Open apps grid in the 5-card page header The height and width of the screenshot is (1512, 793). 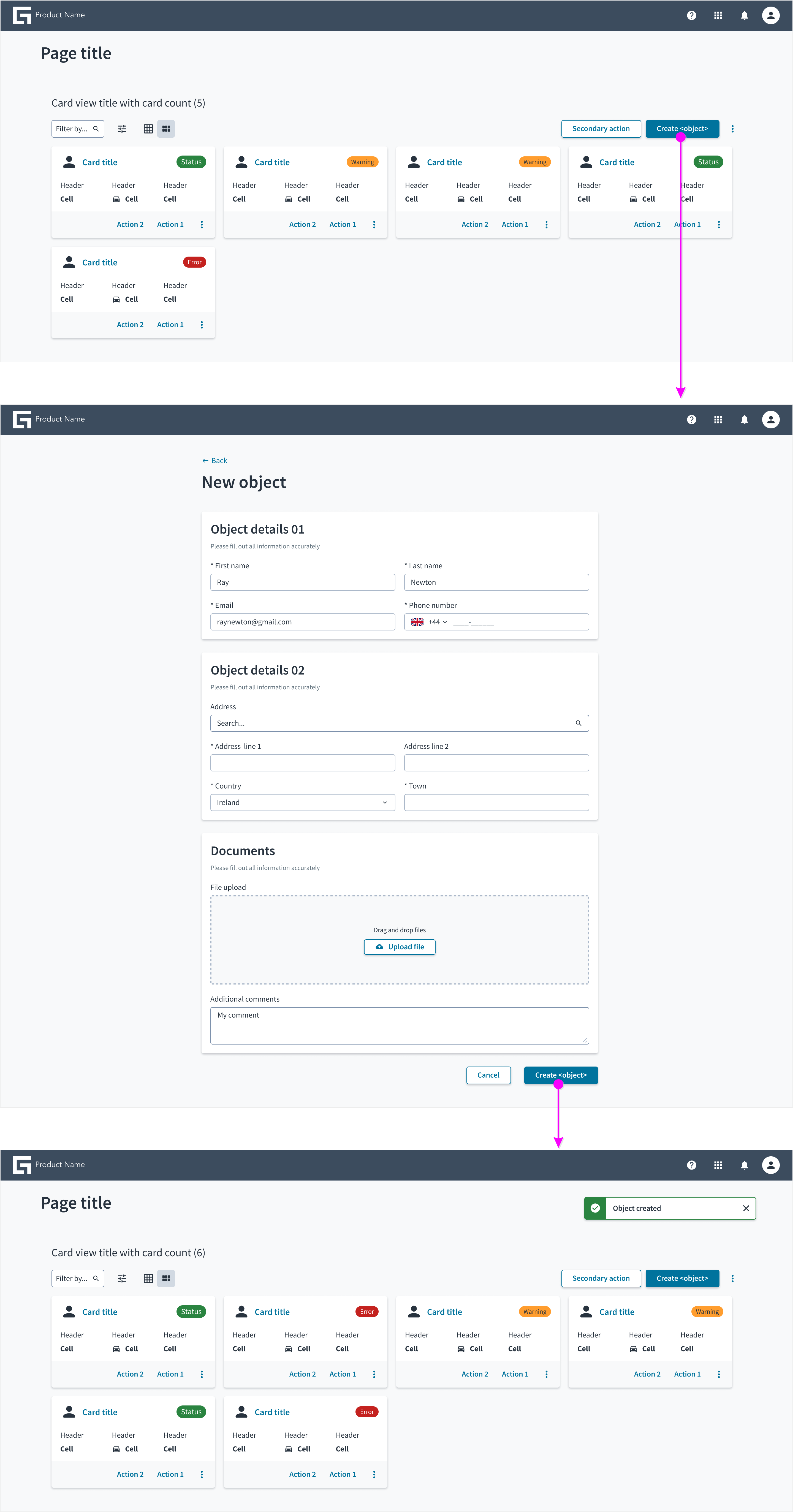718,15
